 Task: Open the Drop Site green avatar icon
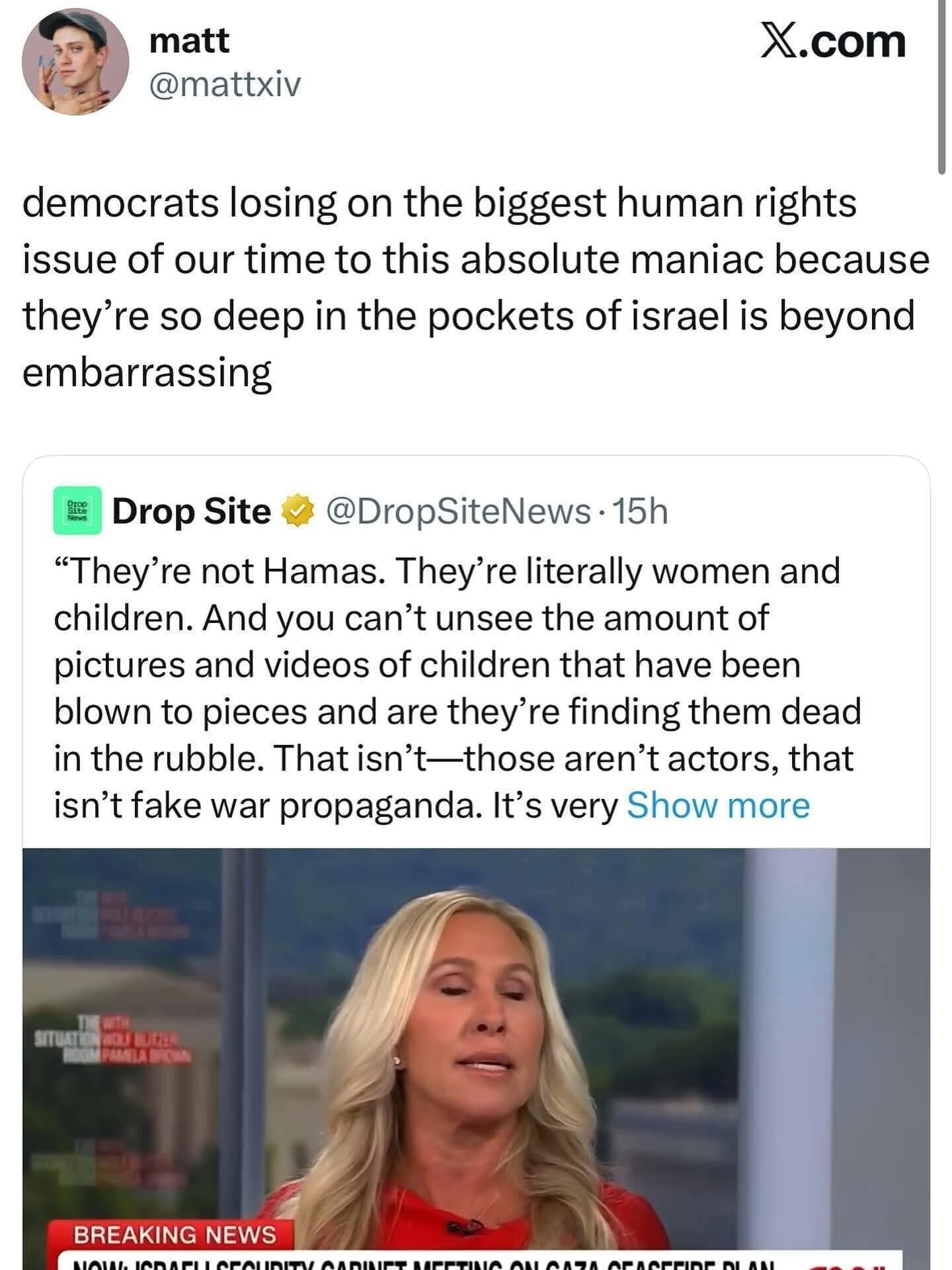coord(77,511)
